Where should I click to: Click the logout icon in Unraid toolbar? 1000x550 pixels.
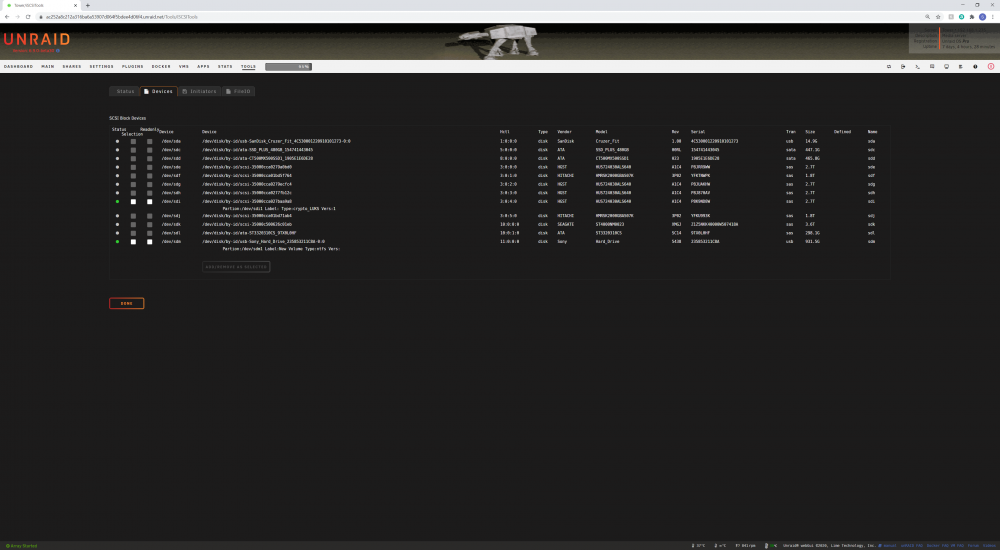(x=903, y=66)
